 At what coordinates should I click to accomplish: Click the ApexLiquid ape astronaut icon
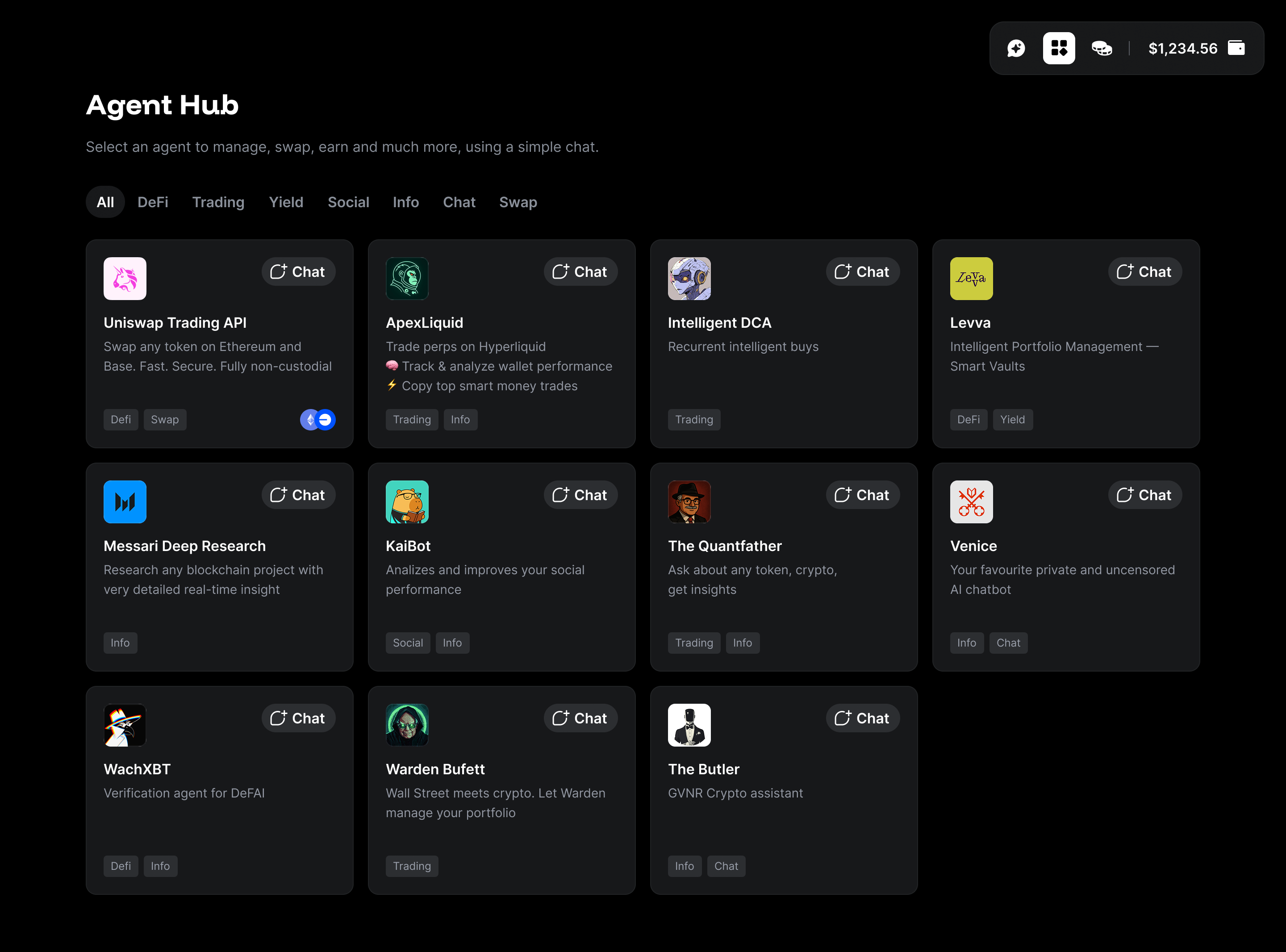point(407,278)
